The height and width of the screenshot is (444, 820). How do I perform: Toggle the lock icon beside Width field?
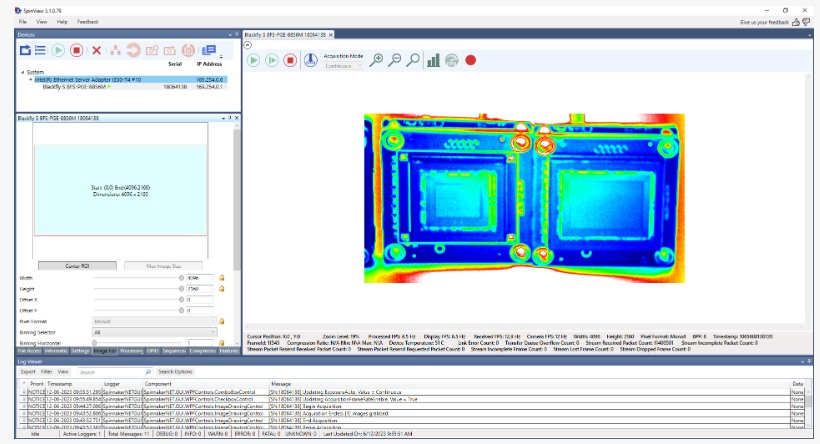pyautogui.click(x=221, y=278)
